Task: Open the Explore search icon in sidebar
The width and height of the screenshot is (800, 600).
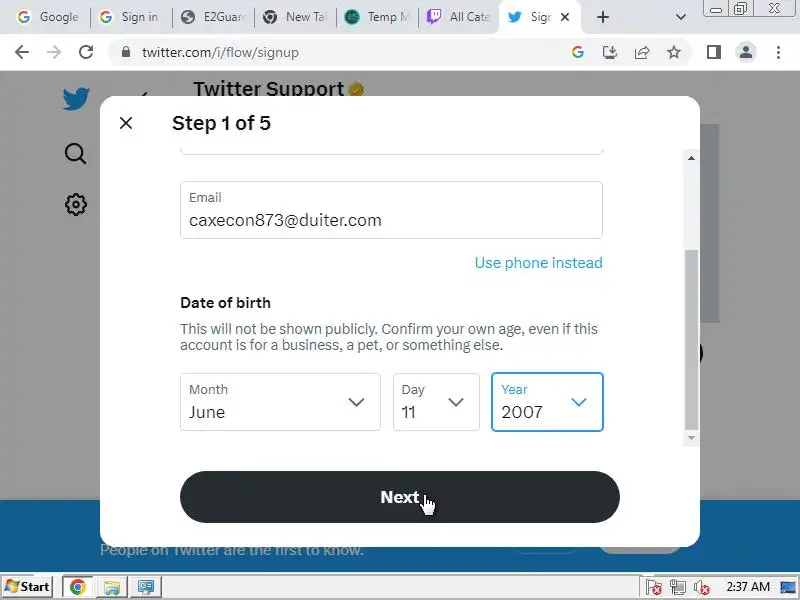Action: pos(76,154)
